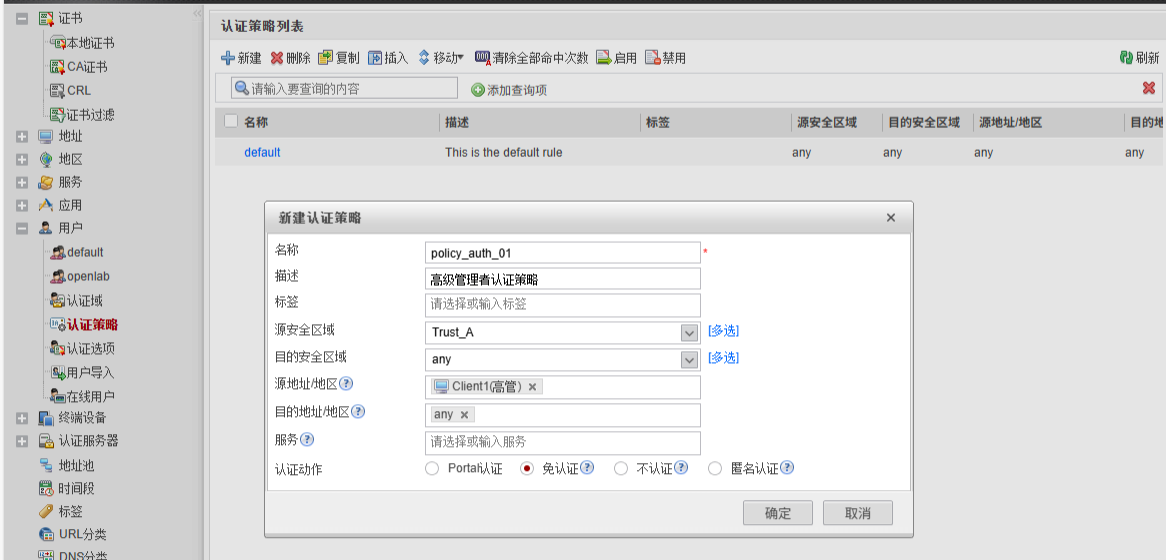Click help icon beside 免认证
This screenshot has width=1166, height=560.
pos(587,468)
